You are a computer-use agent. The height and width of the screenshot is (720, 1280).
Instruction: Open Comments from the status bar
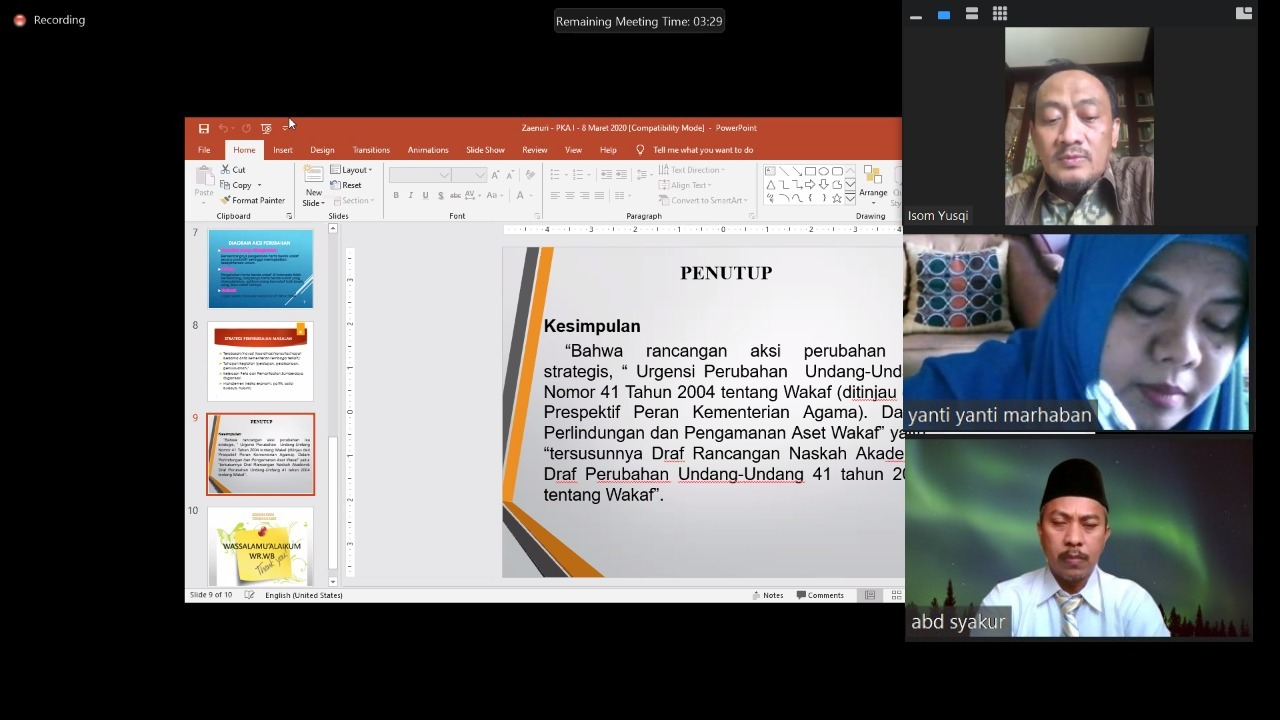point(820,595)
